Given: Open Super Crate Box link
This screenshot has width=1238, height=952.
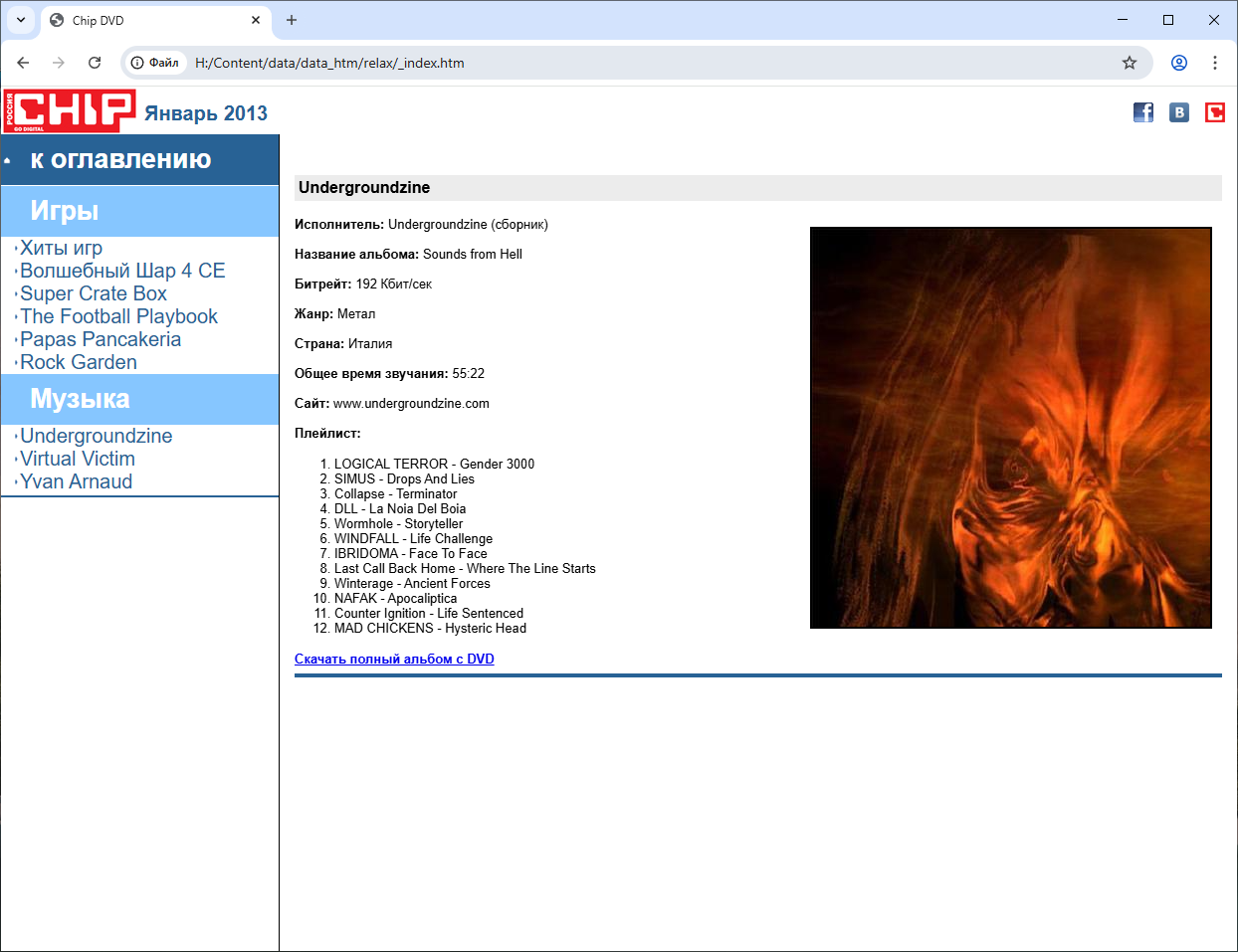Looking at the screenshot, I should 94,293.
